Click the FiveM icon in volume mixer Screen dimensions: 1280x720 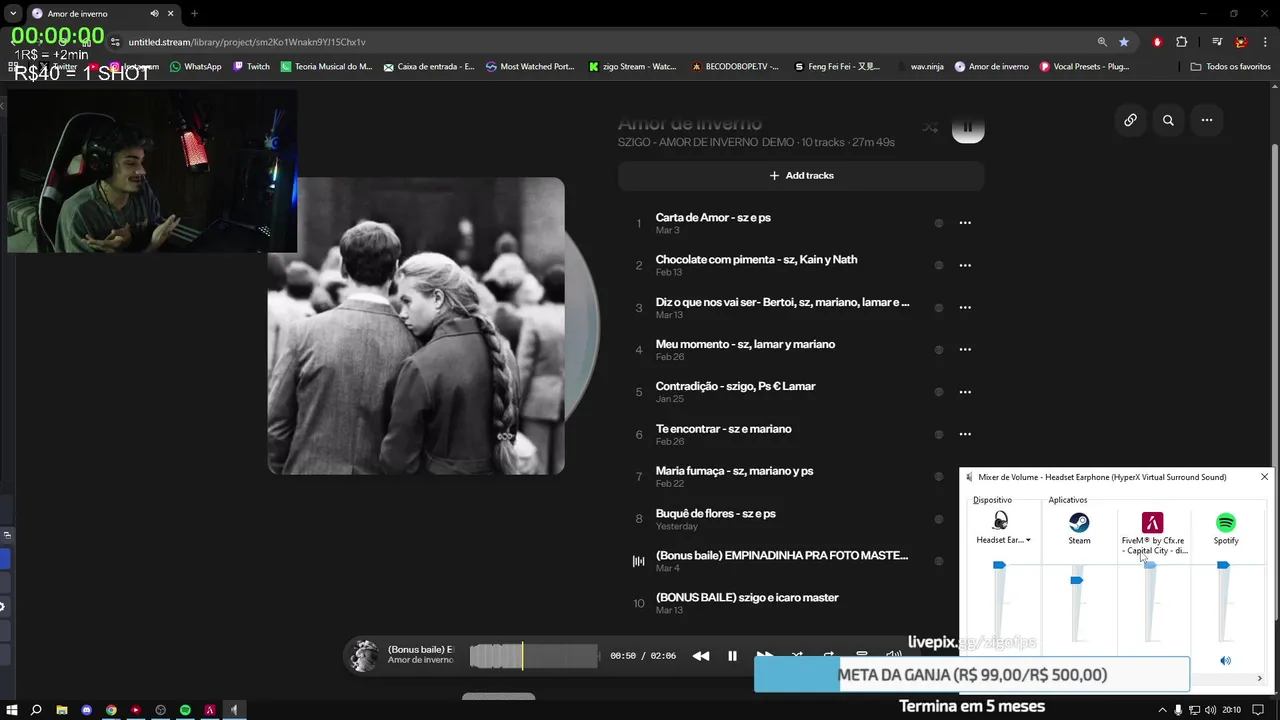(1153, 522)
